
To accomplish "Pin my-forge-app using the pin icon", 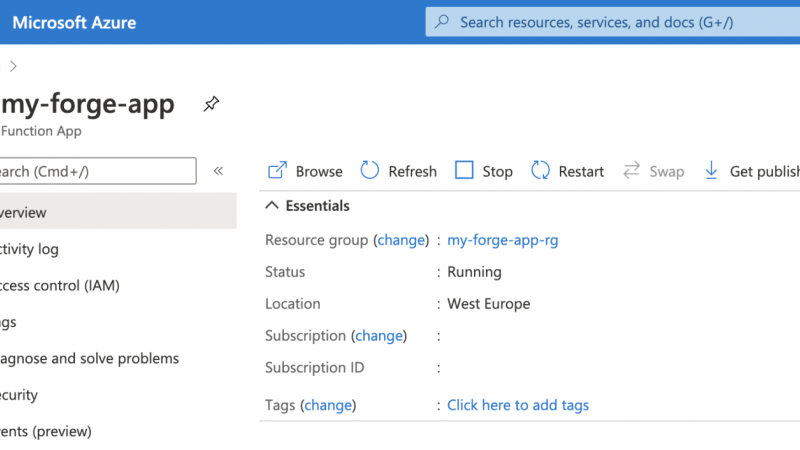I will tap(211, 104).
